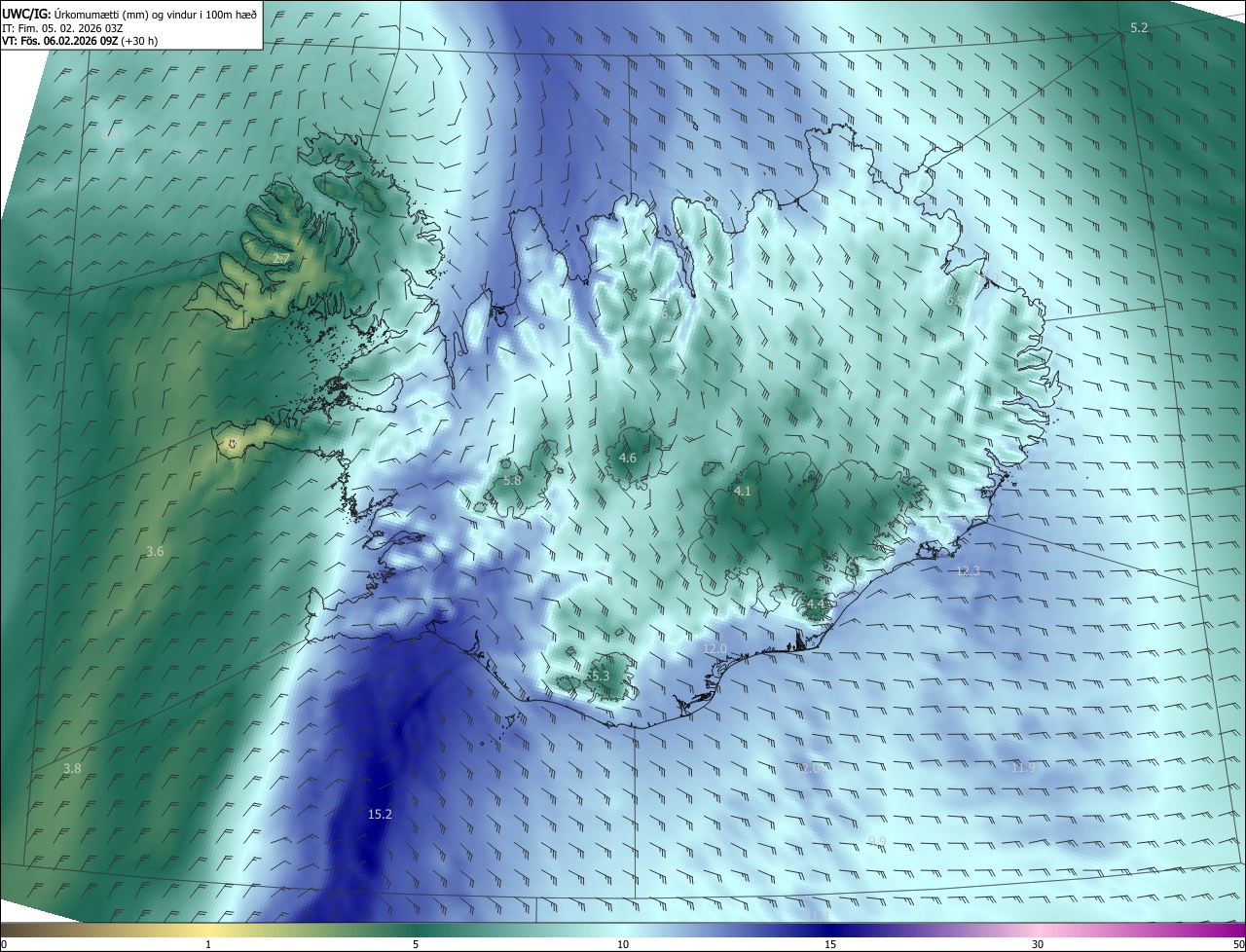Click the valid time line "VT: Fös. 06.02.2026 09Z (+30 h)"
1246x952 pixels.
(80, 41)
